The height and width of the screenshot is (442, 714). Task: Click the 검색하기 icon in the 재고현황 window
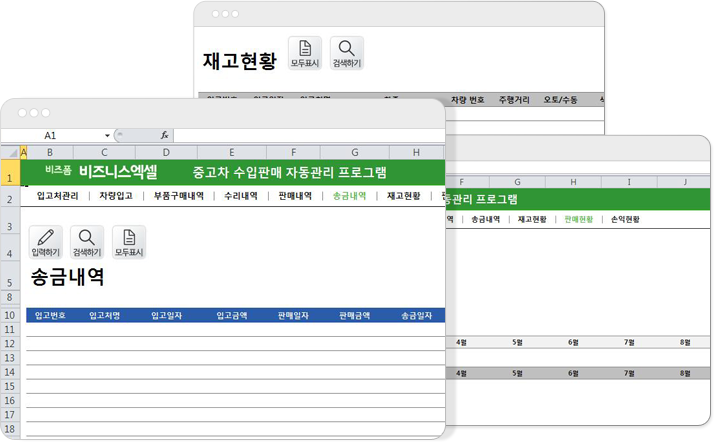347,53
